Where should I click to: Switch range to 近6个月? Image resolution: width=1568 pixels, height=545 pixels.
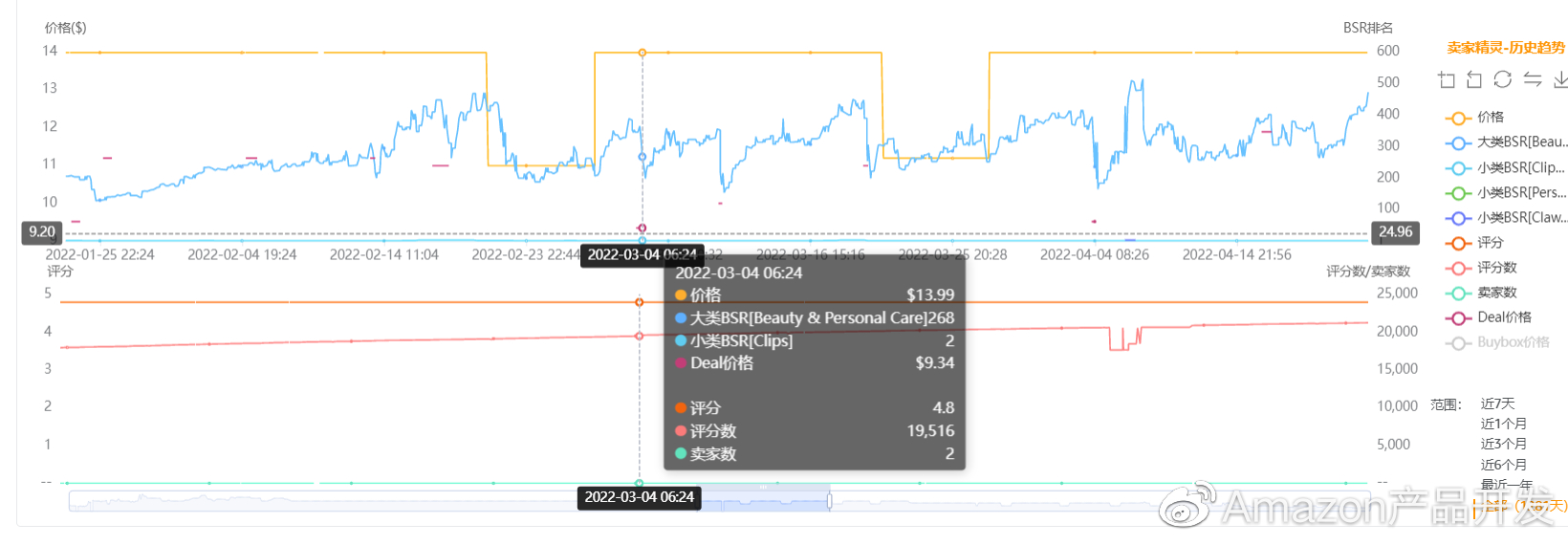(1503, 465)
